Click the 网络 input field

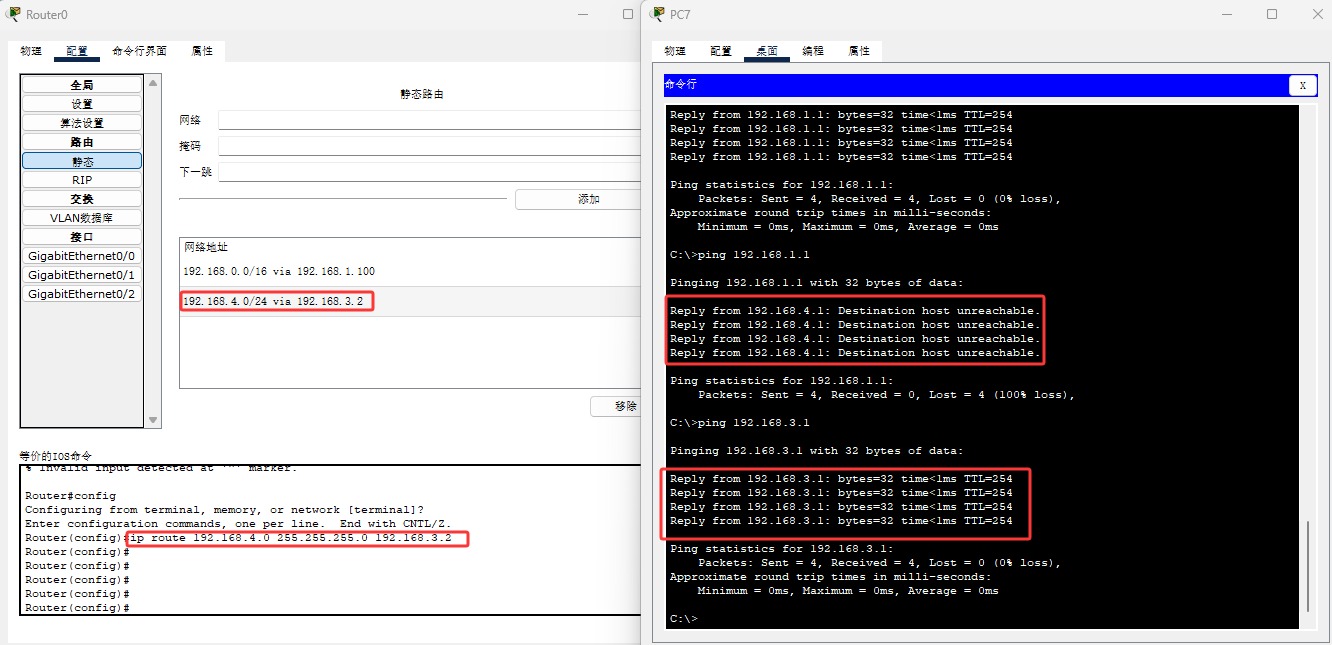[430, 120]
